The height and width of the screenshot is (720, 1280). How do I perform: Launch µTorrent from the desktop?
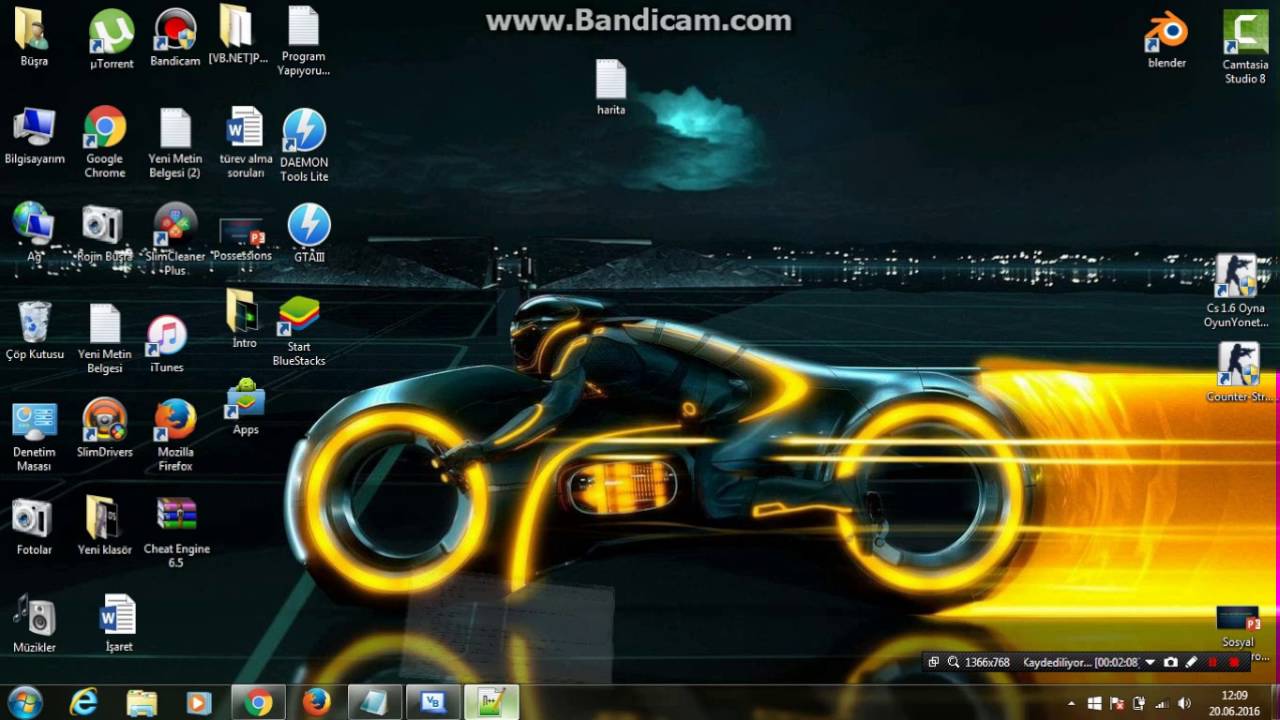tap(111, 38)
